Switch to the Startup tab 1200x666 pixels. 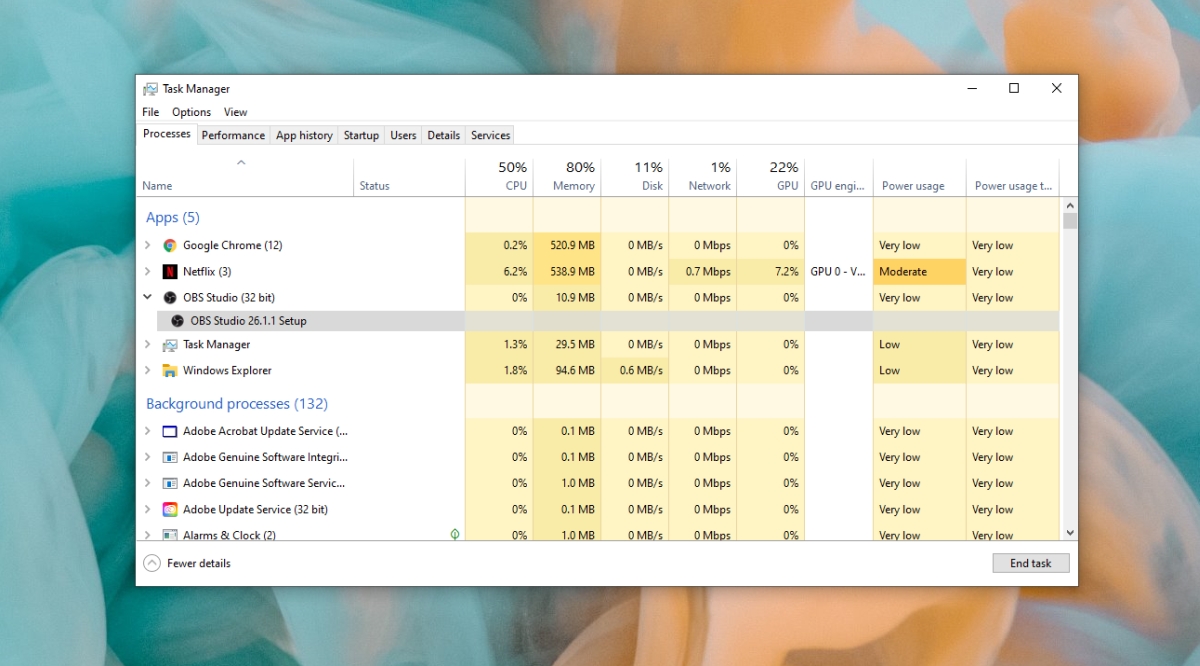[x=361, y=135]
